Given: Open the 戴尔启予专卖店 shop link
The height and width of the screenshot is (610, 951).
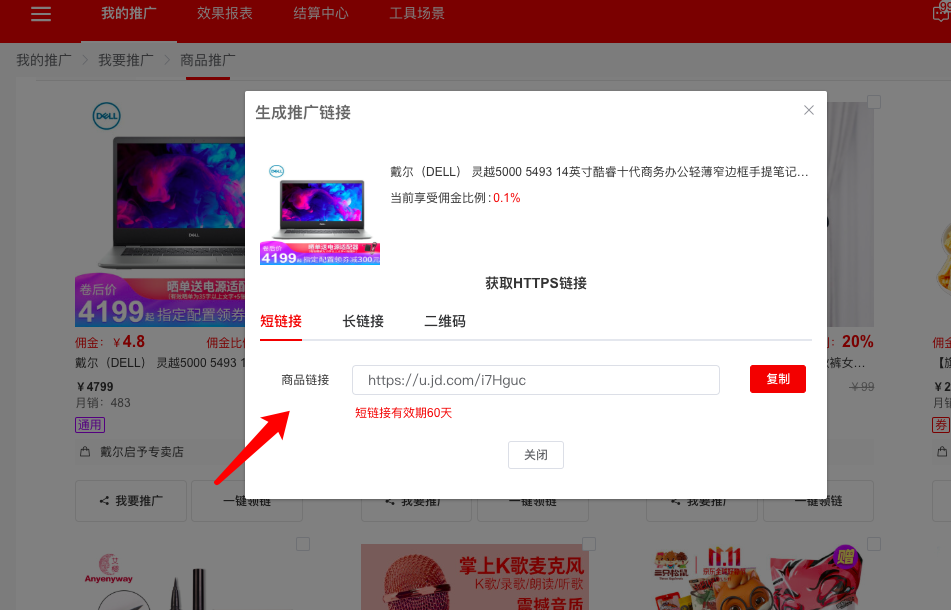Looking at the screenshot, I should point(141,452).
